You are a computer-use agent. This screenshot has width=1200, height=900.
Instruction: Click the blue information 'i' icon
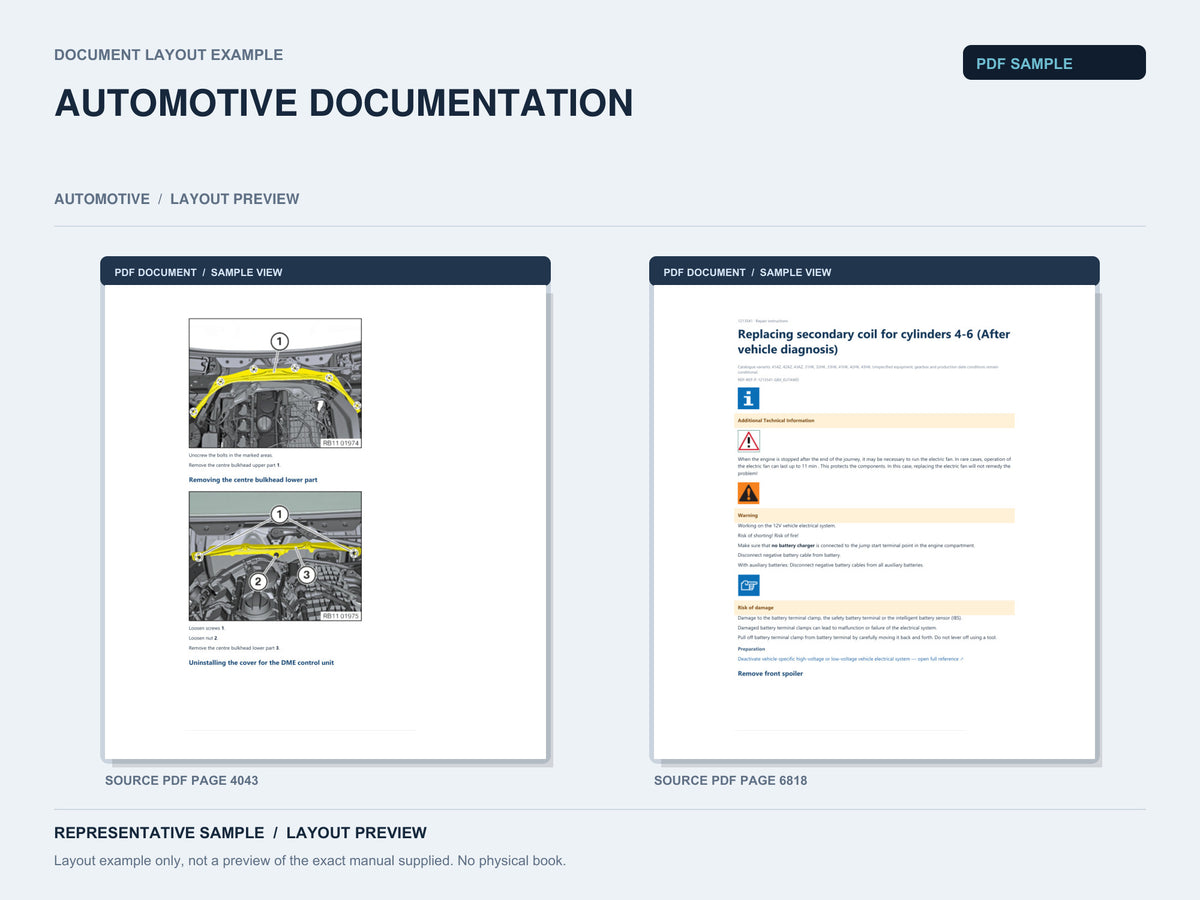(x=748, y=399)
